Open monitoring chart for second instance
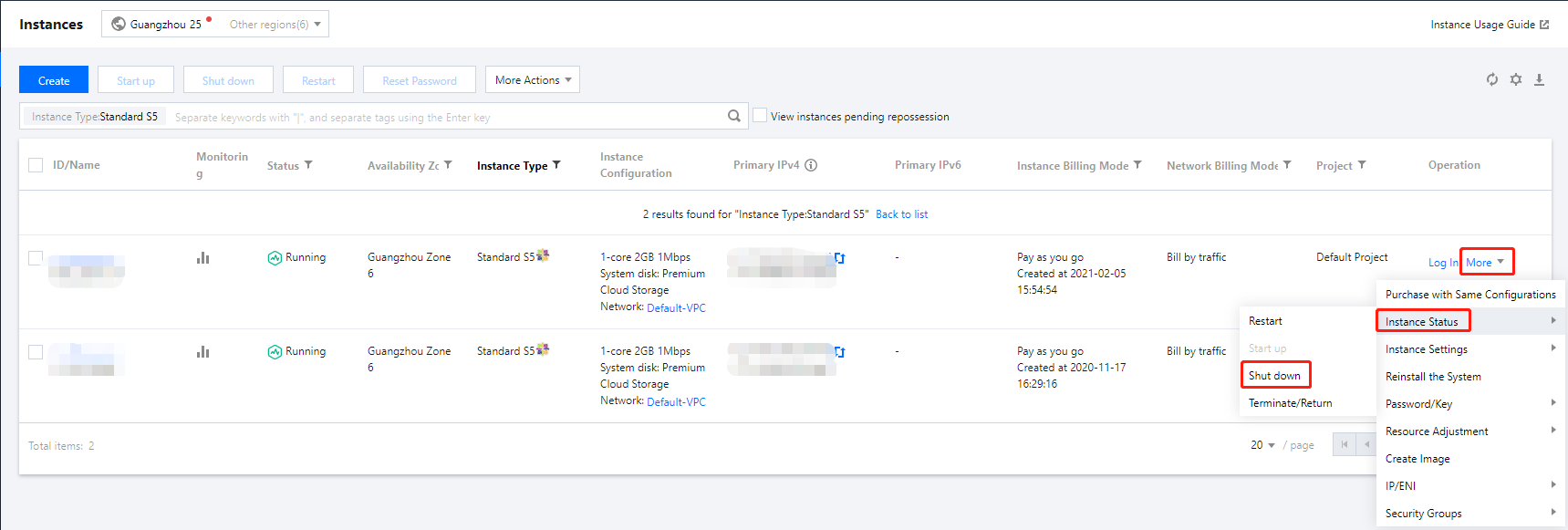 (202, 352)
